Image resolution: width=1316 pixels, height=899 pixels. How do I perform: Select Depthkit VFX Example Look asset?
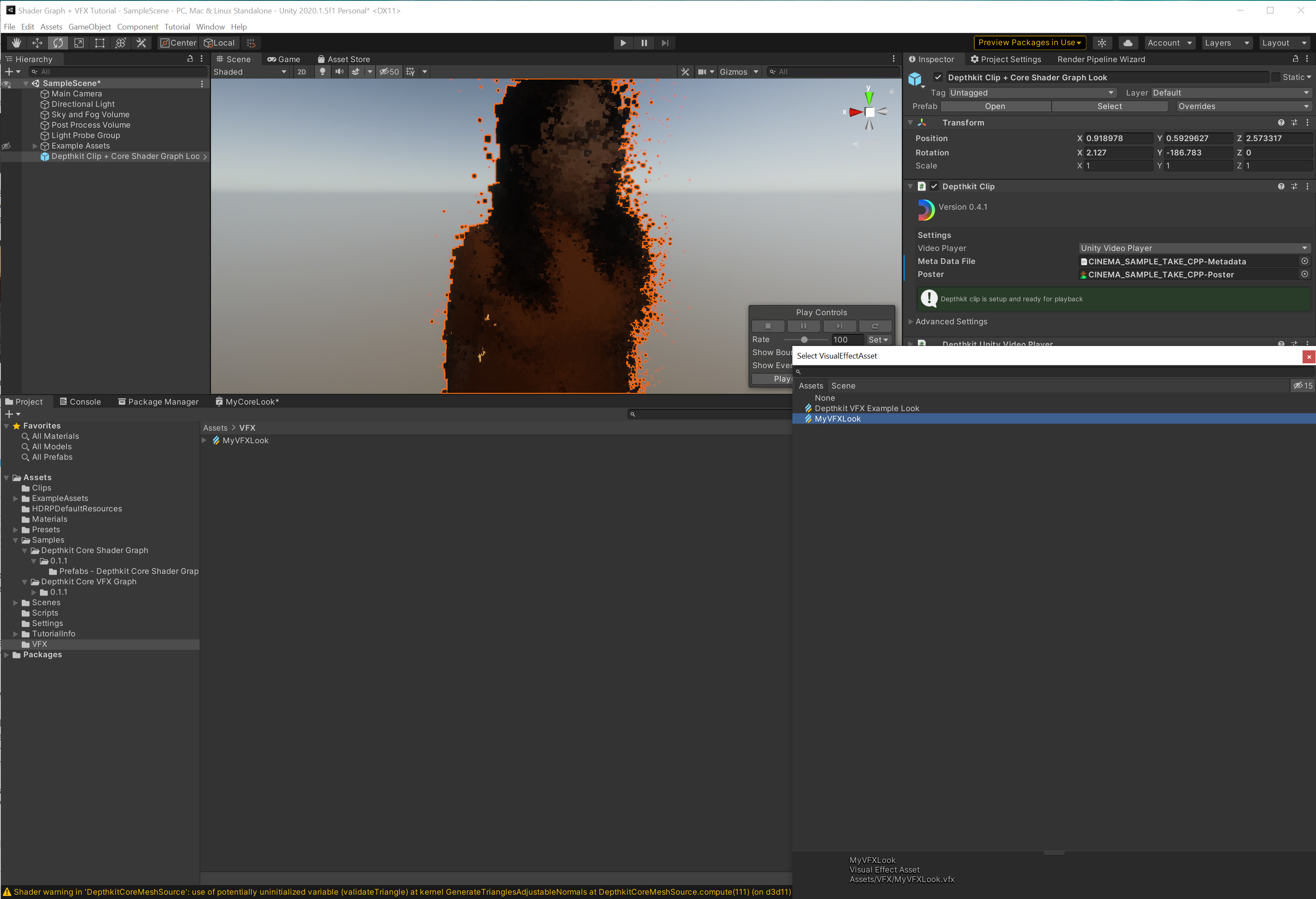point(866,408)
